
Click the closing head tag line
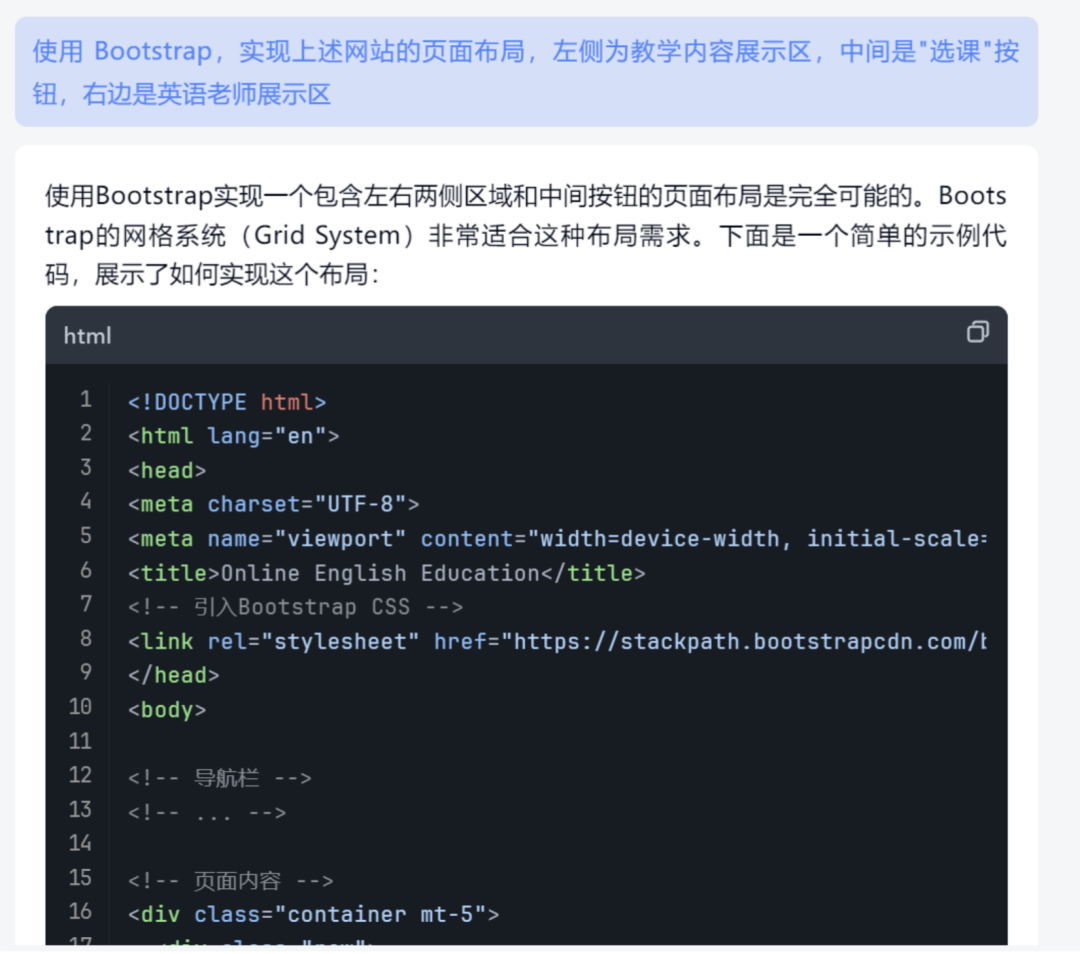(x=173, y=675)
